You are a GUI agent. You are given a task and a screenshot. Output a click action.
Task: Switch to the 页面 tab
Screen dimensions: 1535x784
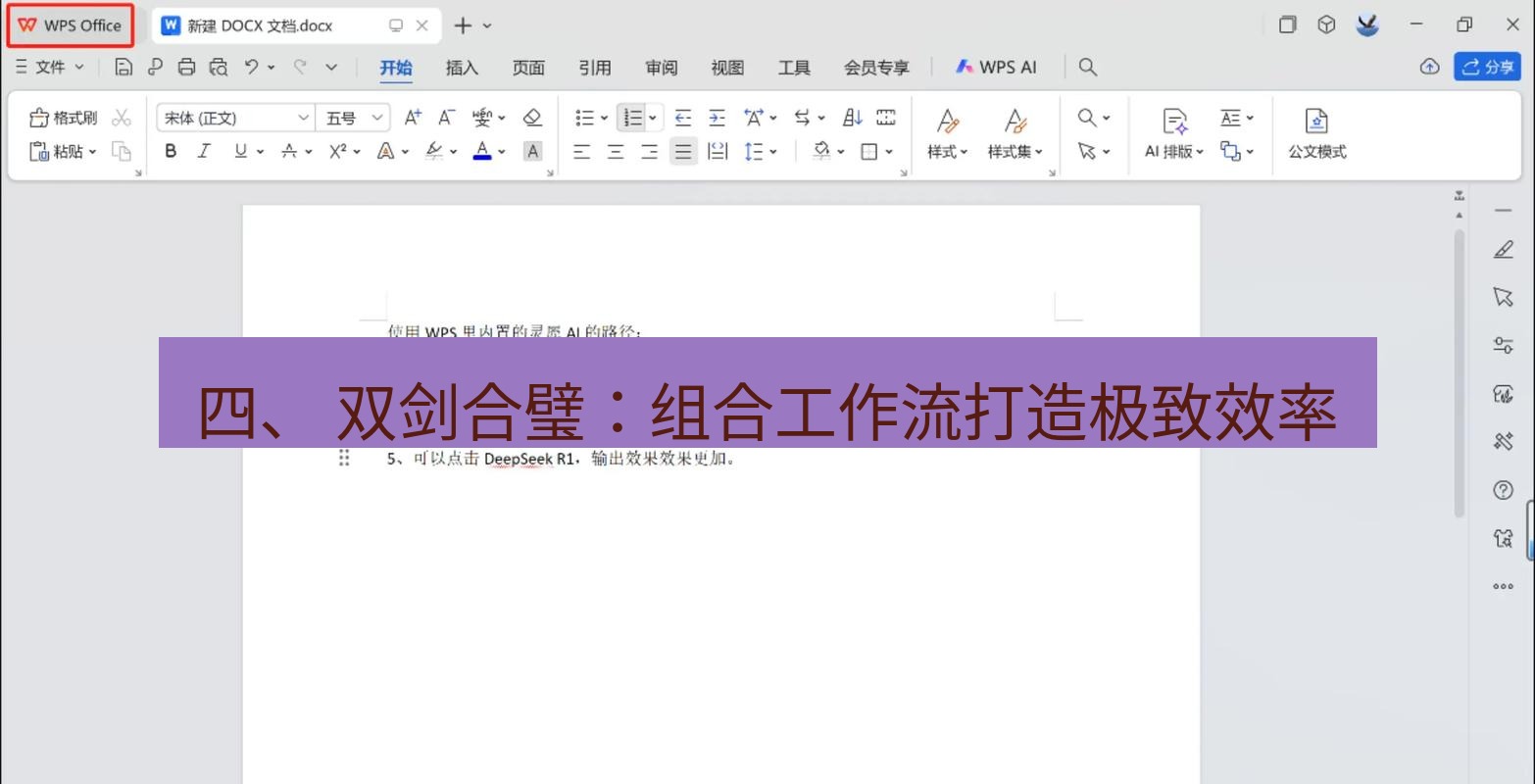coord(528,67)
